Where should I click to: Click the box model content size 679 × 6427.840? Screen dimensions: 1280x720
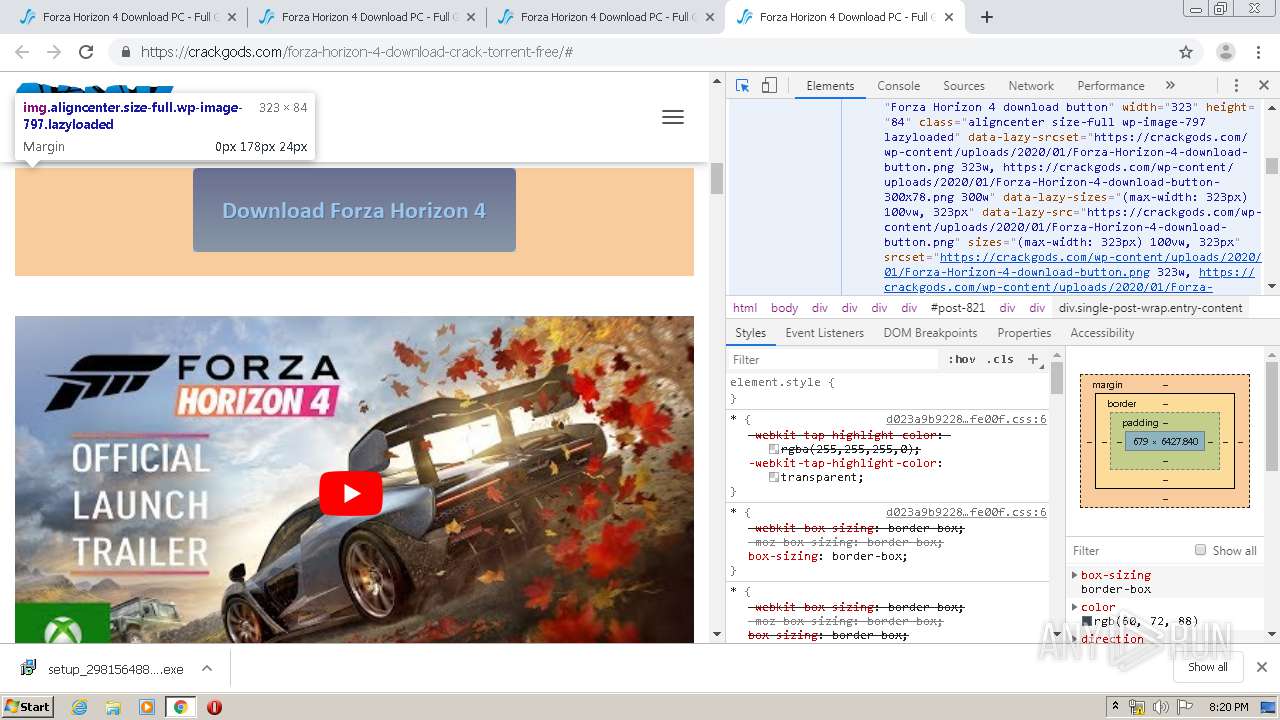[x=1165, y=441]
